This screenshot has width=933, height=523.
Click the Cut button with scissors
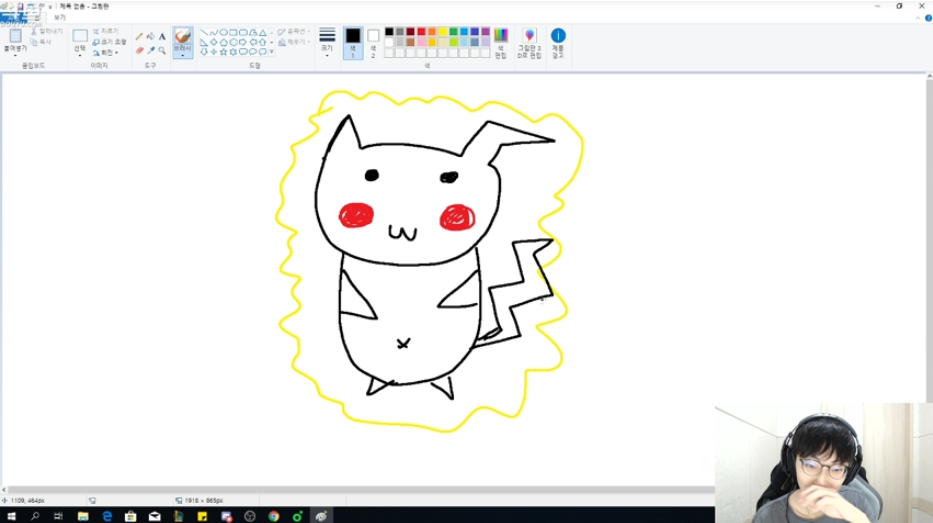click(46, 31)
